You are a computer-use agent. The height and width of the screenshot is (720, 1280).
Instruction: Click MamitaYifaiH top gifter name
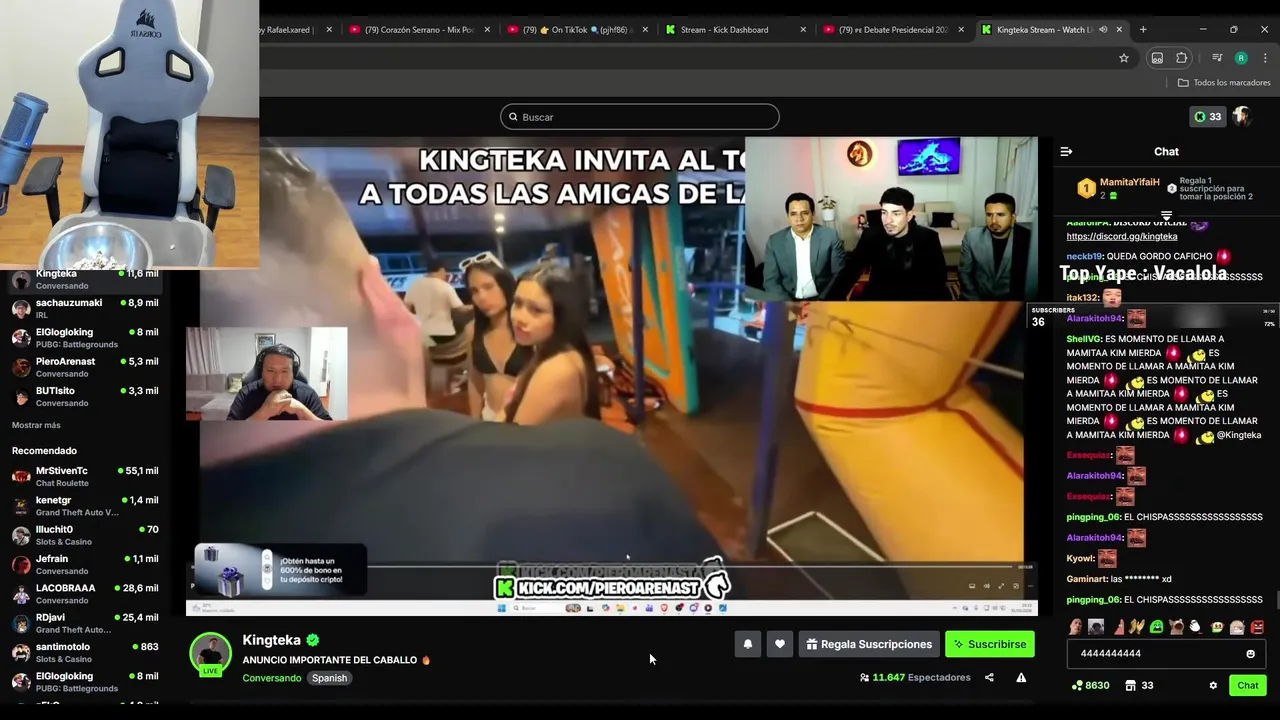[x=1129, y=182]
